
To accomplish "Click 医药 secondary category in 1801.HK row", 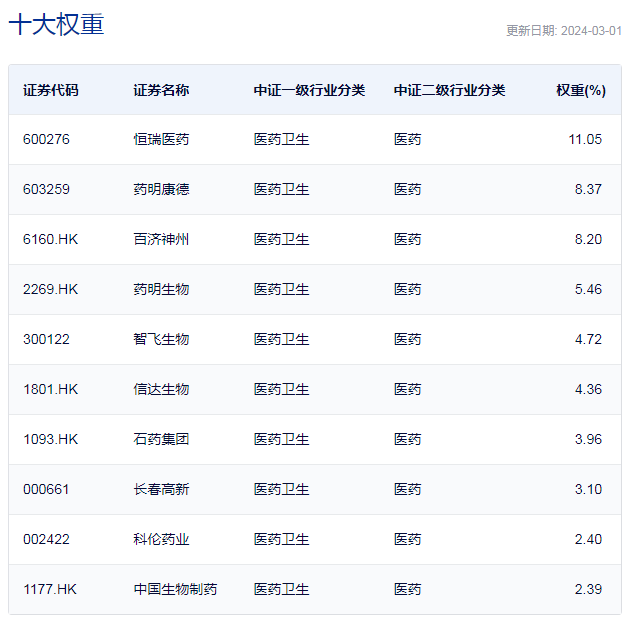I will tap(407, 389).
